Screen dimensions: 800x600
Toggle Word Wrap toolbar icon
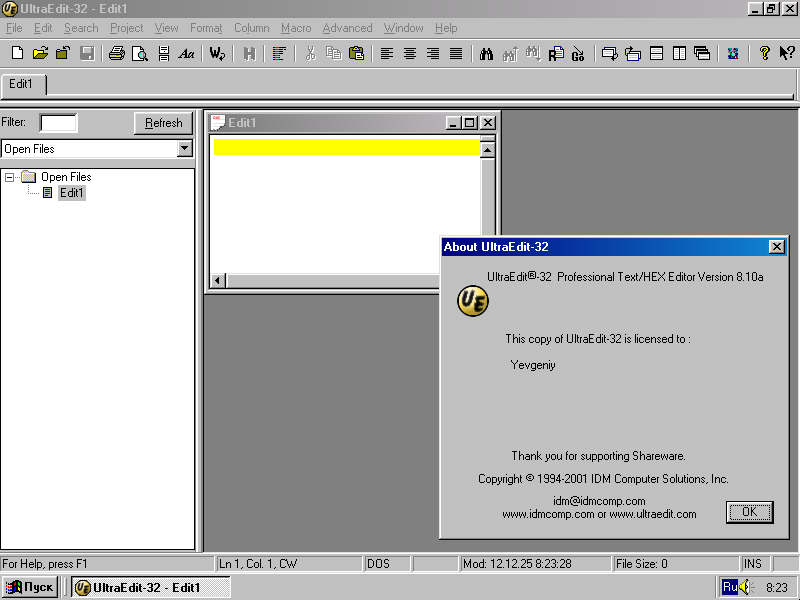click(217, 53)
